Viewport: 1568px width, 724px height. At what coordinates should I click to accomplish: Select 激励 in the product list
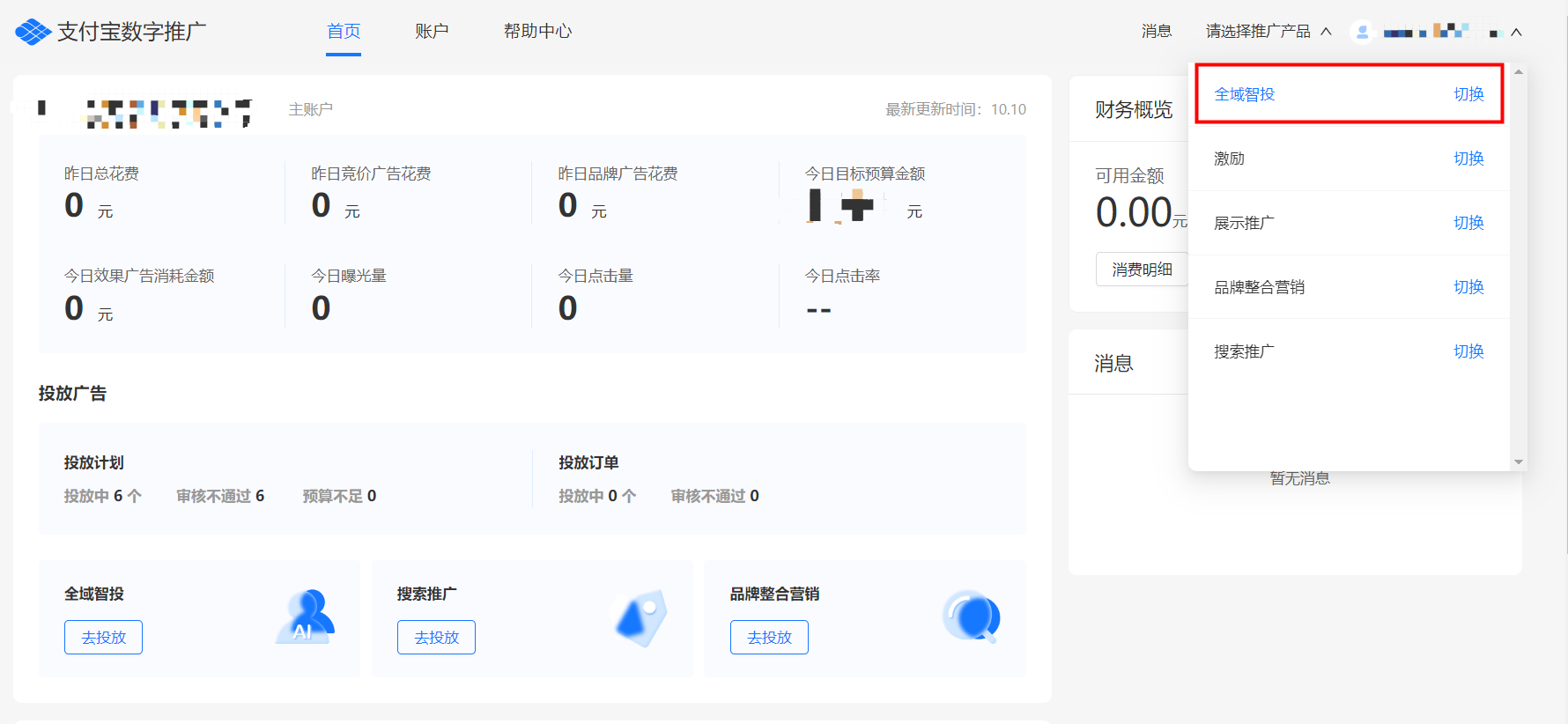click(x=1229, y=159)
